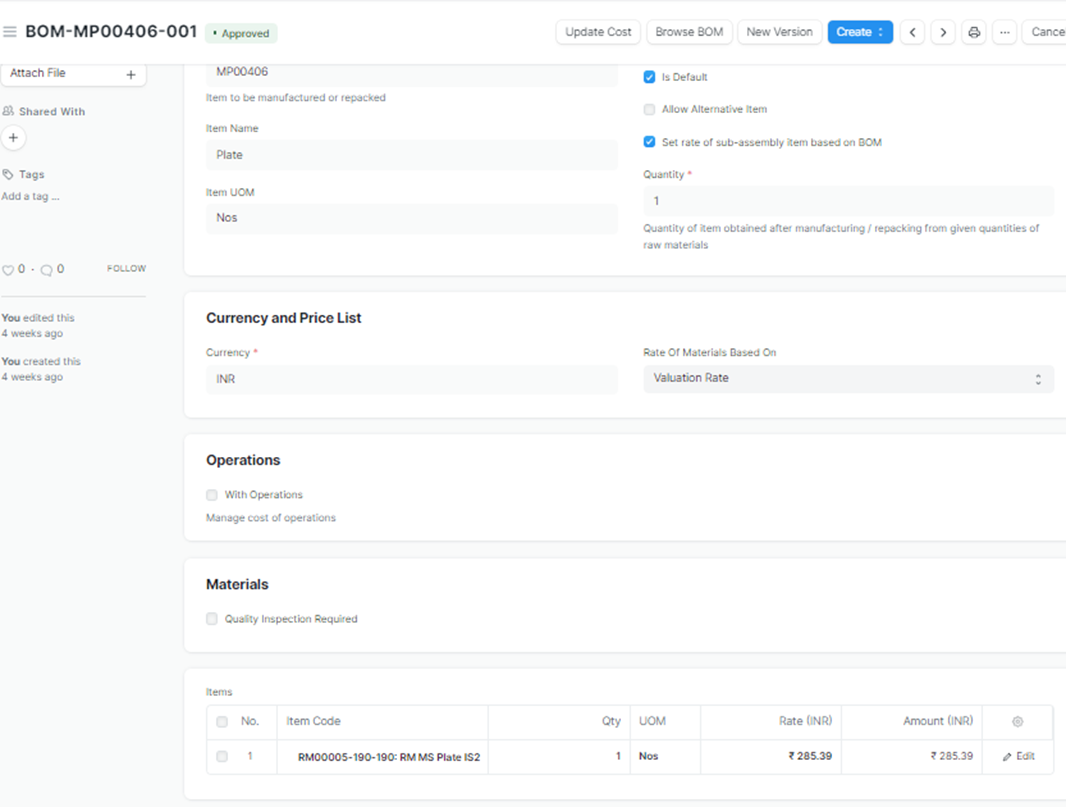Open Browse BOM view
The image size is (1066, 807).
689,32
